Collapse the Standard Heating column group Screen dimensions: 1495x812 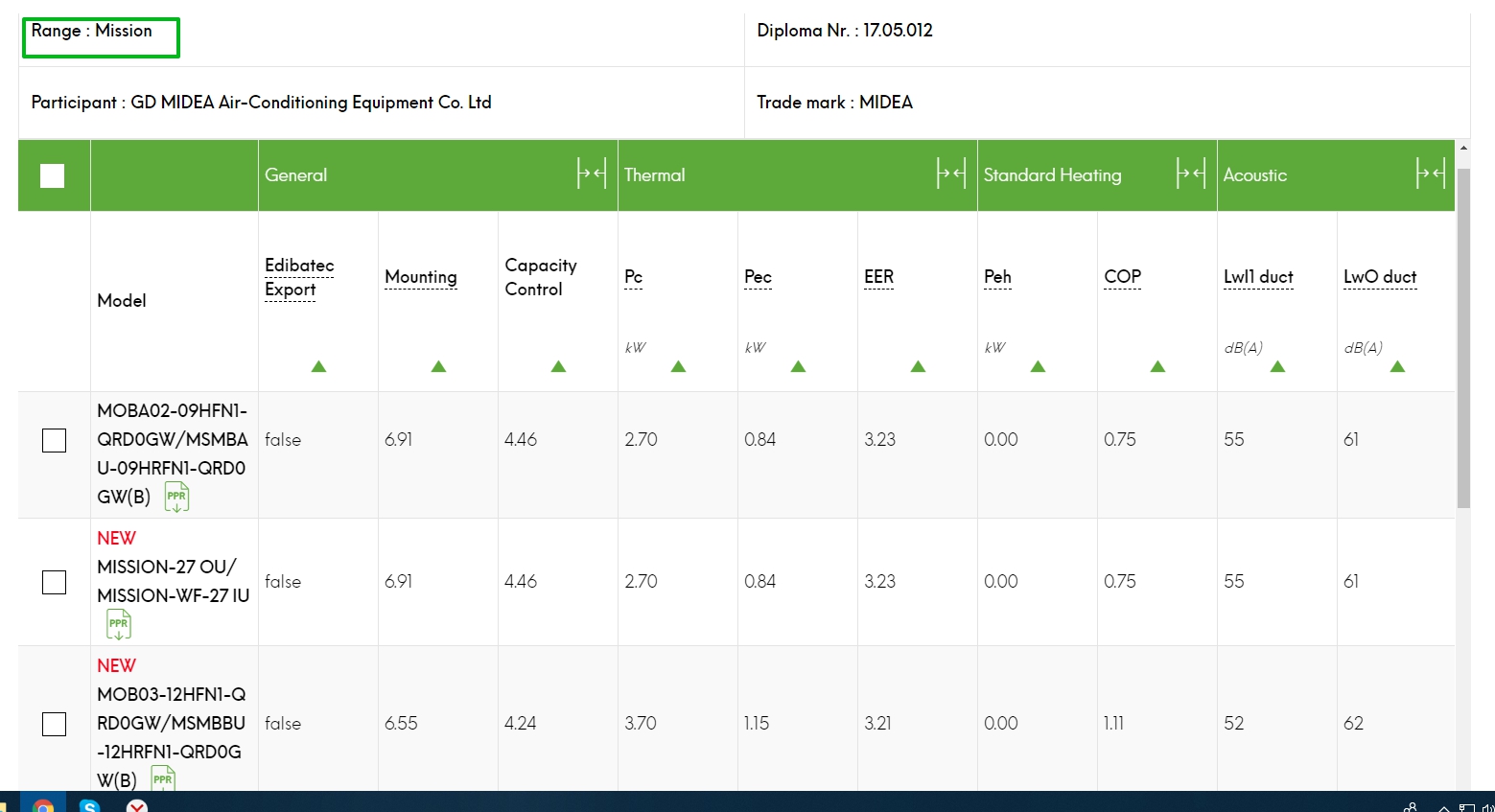coord(1191,174)
